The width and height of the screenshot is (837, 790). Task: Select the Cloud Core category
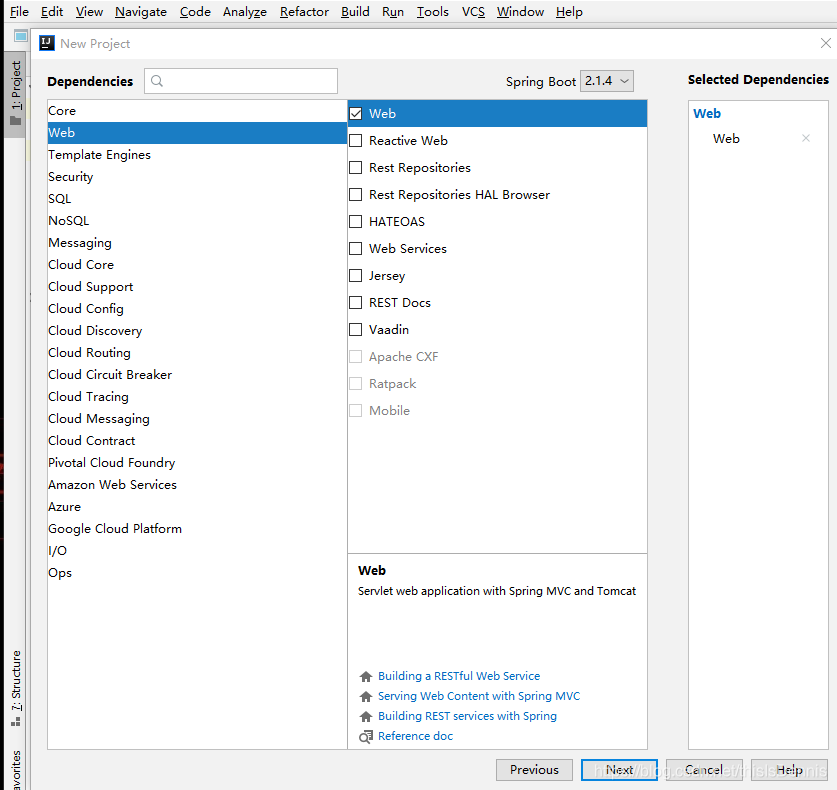click(197, 265)
